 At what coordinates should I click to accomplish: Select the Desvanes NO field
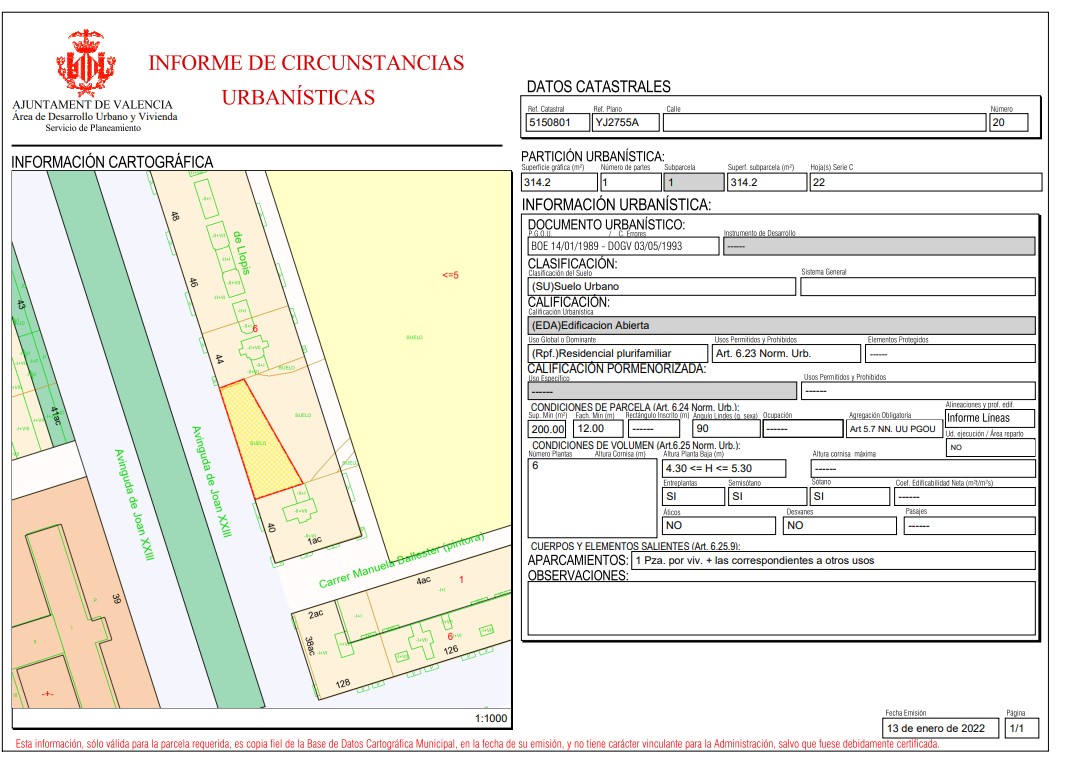839,526
